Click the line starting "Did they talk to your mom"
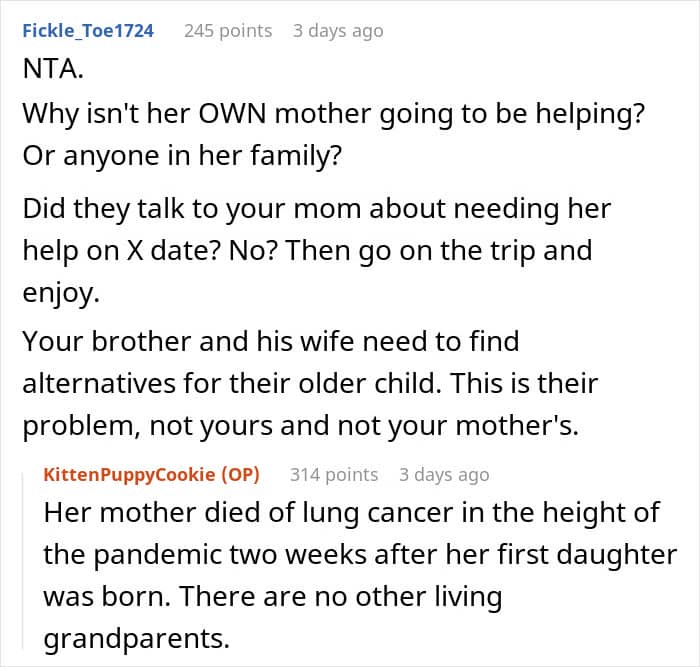This screenshot has height=667, width=700. click(316, 210)
